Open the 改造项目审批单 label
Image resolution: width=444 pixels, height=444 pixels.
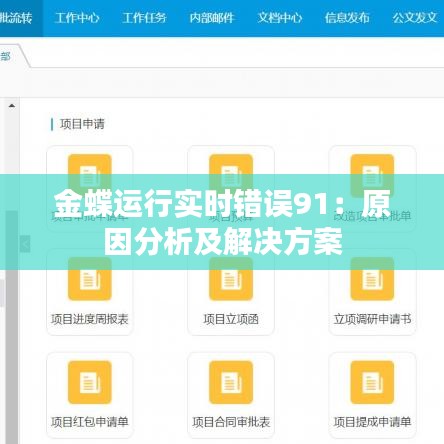coord(372,216)
